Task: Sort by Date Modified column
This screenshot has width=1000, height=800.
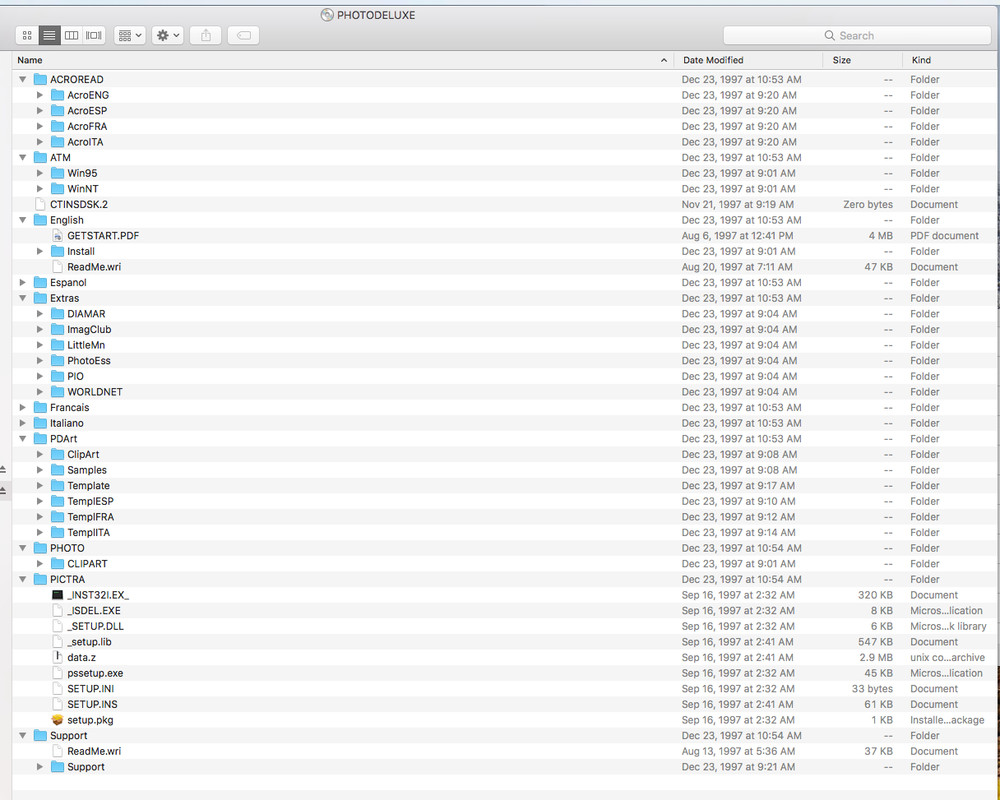Action: coord(748,60)
